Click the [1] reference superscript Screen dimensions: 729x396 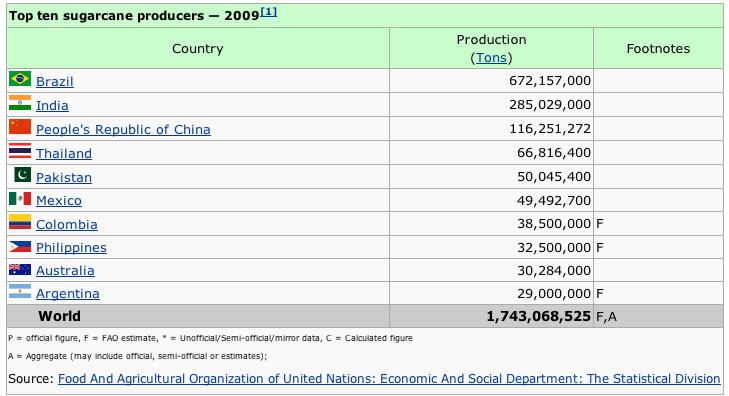pos(268,12)
